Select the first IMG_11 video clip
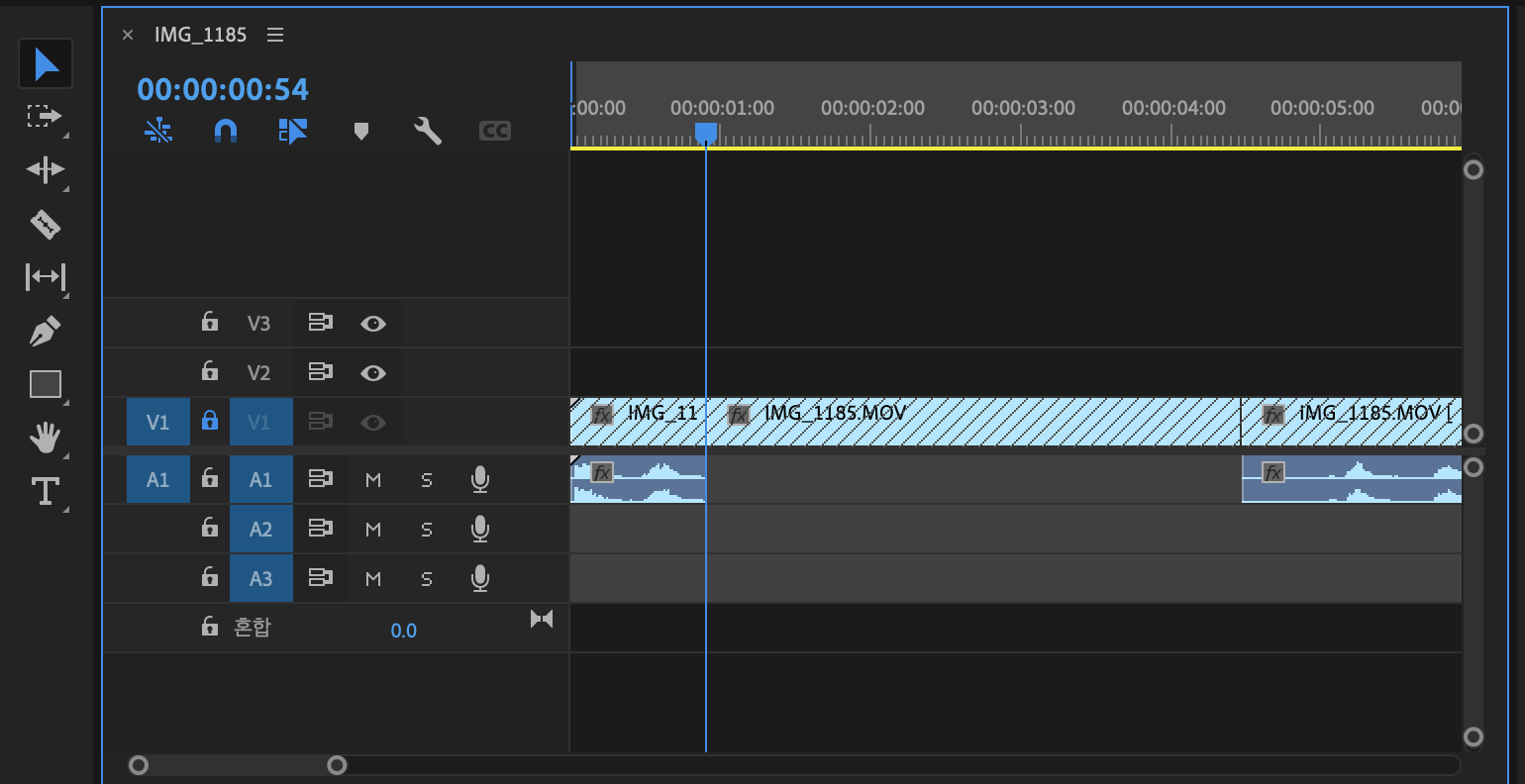The height and width of the screenshot is (784, 1525). click(x=639, y=423)
